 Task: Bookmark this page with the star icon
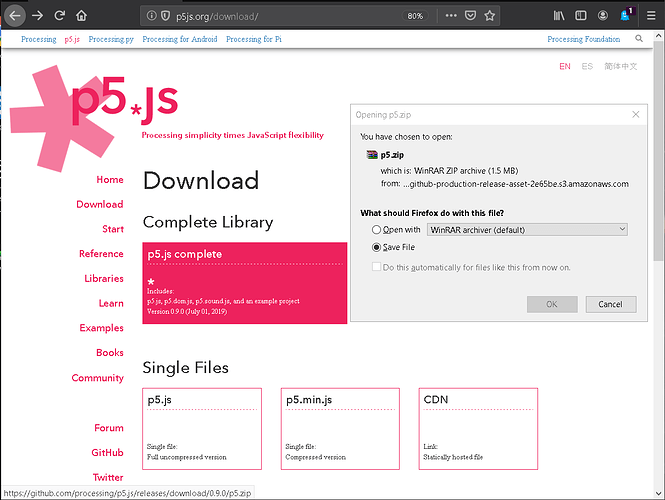click(x=490, y=16)
